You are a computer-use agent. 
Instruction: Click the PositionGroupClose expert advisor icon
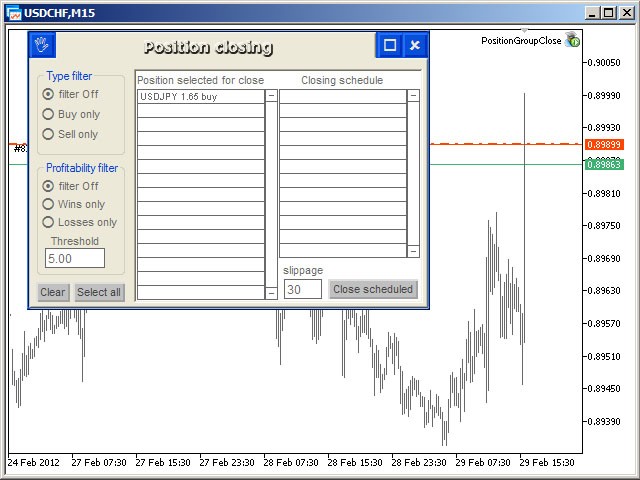point(572,41)
